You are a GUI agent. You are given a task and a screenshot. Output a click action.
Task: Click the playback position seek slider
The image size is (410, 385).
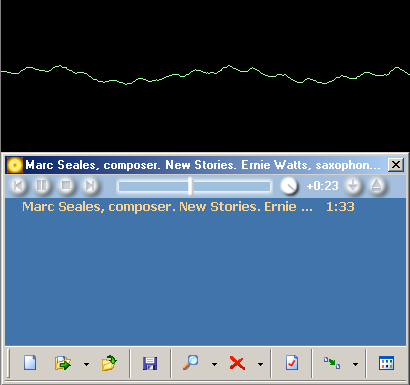pyautogui.click(x=194, y=186)
